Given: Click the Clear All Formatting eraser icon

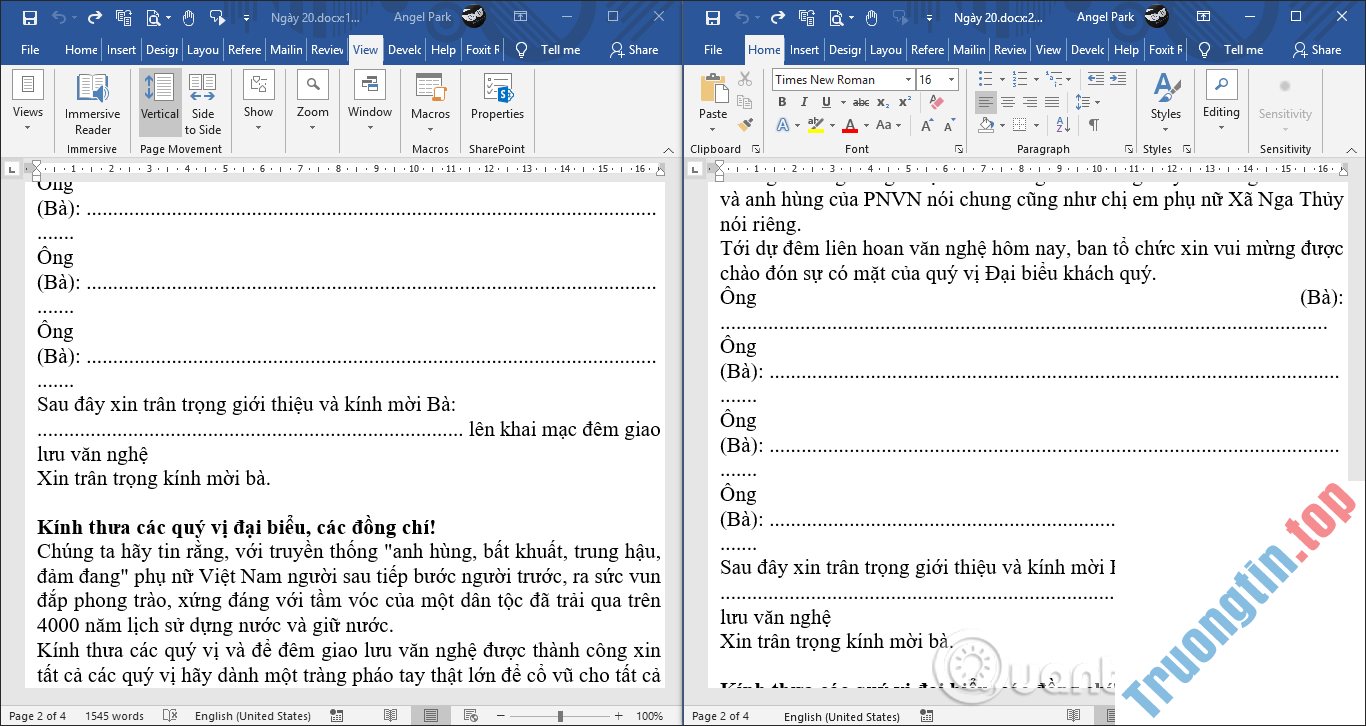Looking at the screenshot, I should 936,102.
